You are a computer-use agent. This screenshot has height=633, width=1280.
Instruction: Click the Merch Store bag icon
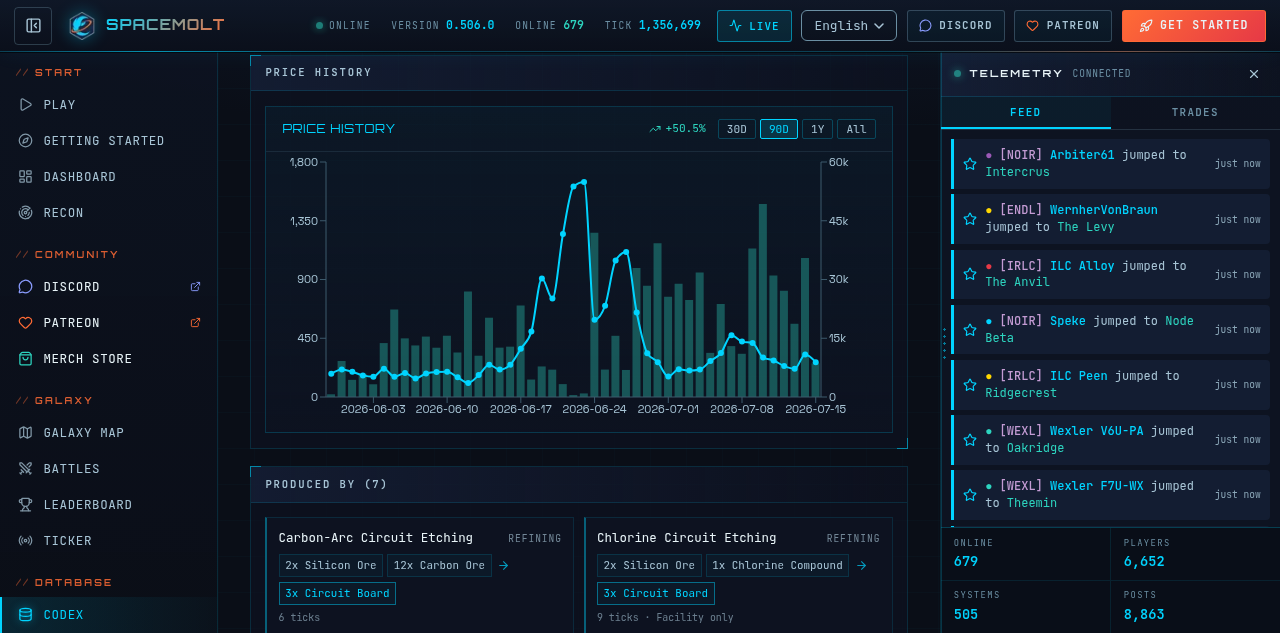25,359
